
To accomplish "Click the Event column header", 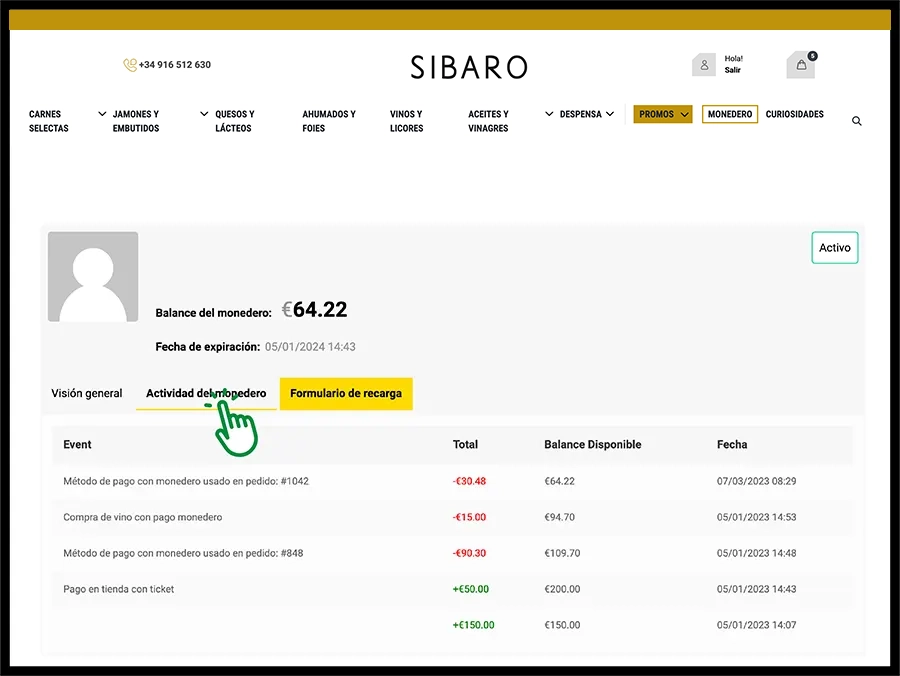I will 77,444.
